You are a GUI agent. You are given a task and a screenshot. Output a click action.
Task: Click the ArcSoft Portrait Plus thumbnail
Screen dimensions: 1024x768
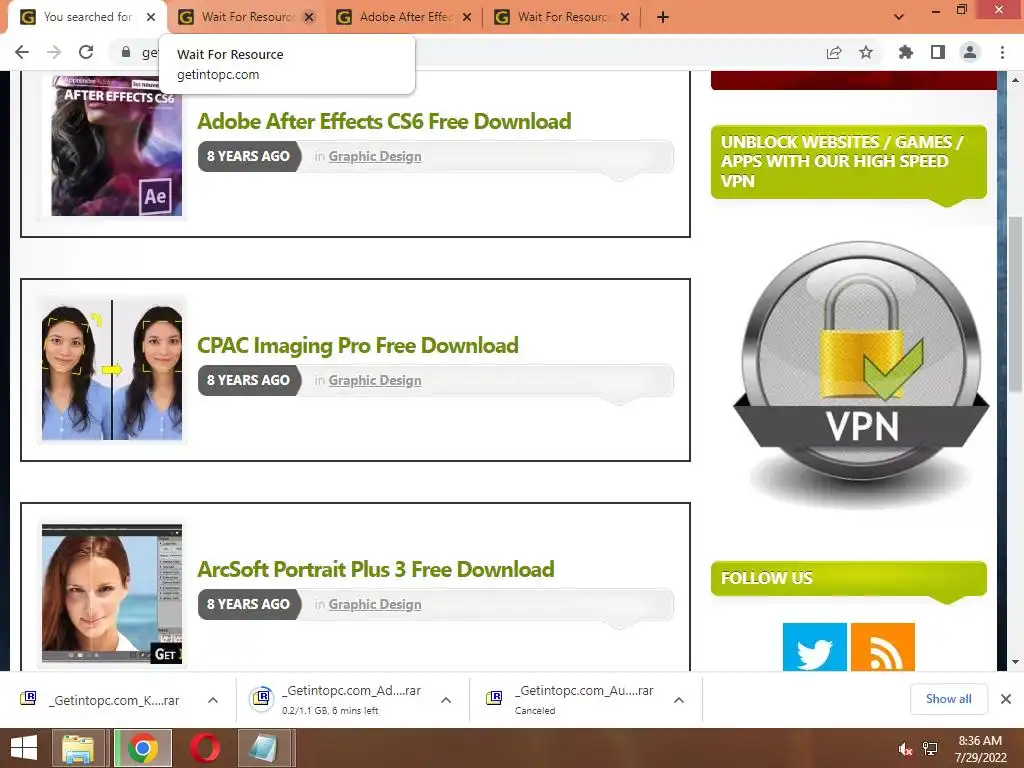(112, 594)
